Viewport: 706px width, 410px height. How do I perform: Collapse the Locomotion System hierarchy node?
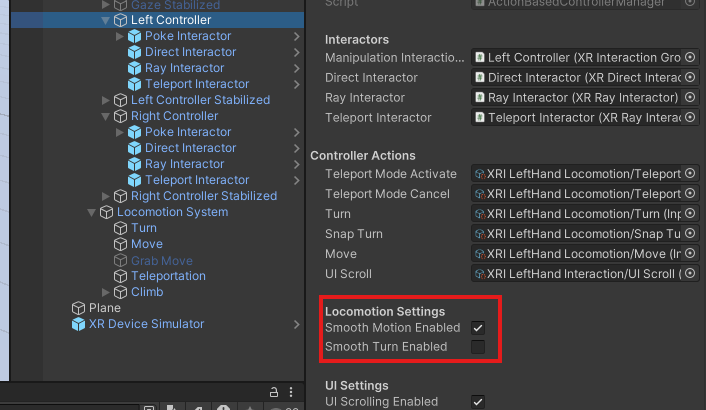92,212
